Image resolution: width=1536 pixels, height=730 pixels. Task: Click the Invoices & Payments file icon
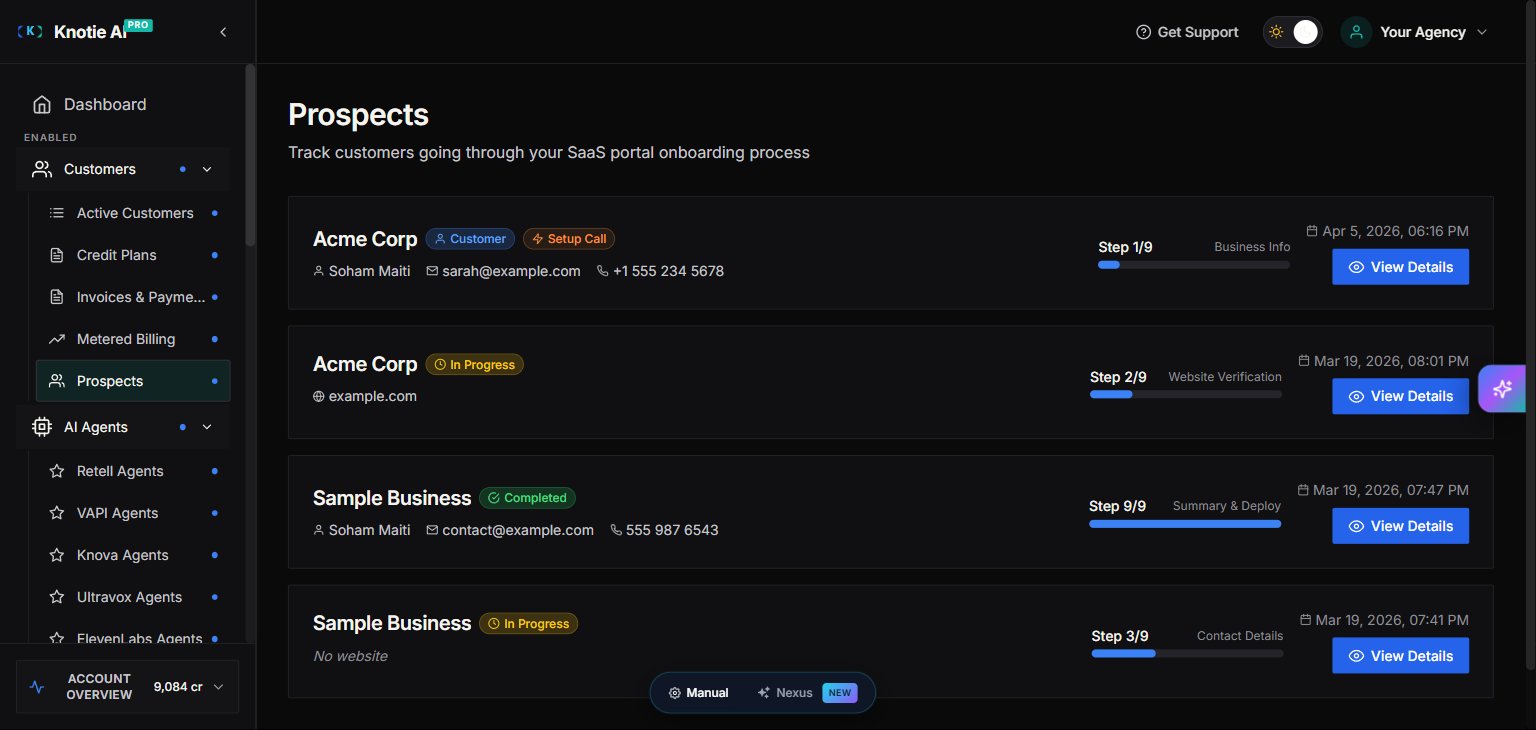pyautogui.click(x=57, y=297)
